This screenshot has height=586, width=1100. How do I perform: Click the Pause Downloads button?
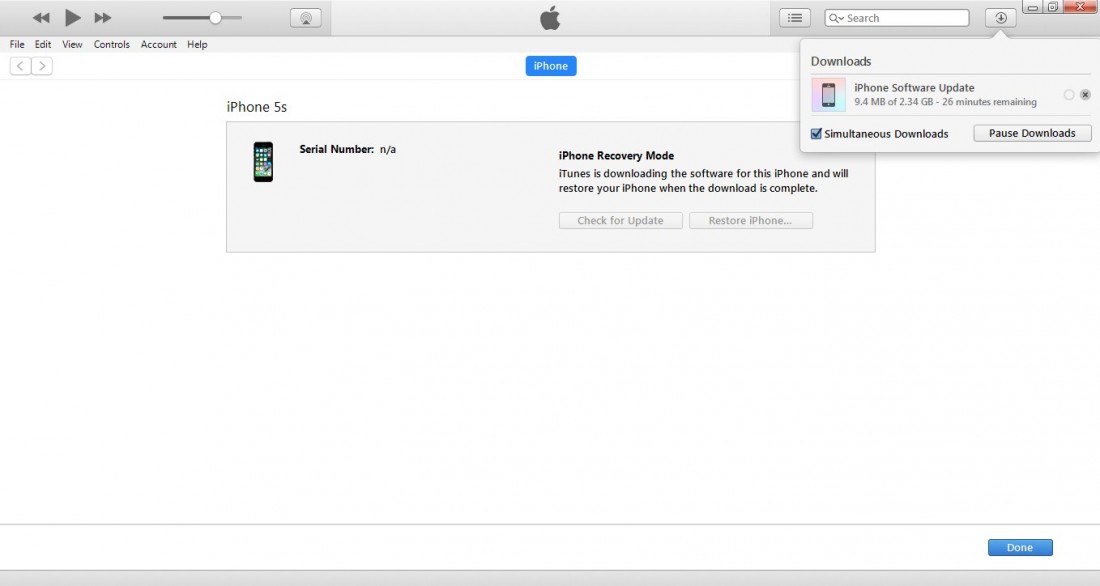click(x=1032, y=133)
